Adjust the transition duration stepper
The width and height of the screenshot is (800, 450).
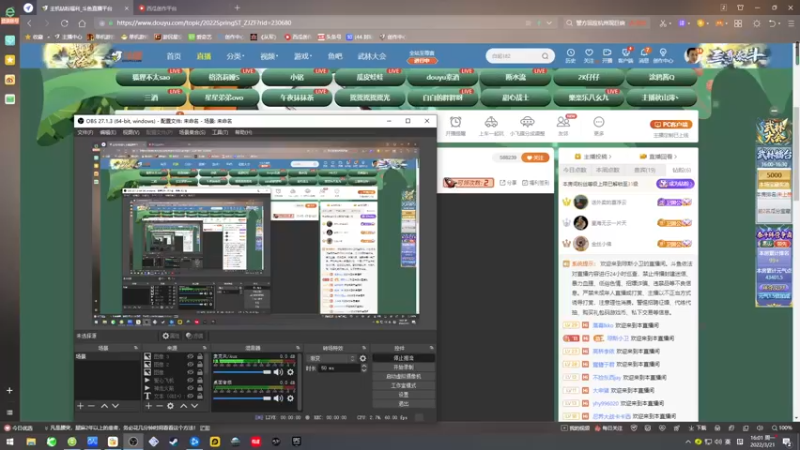tap(364, 368)
